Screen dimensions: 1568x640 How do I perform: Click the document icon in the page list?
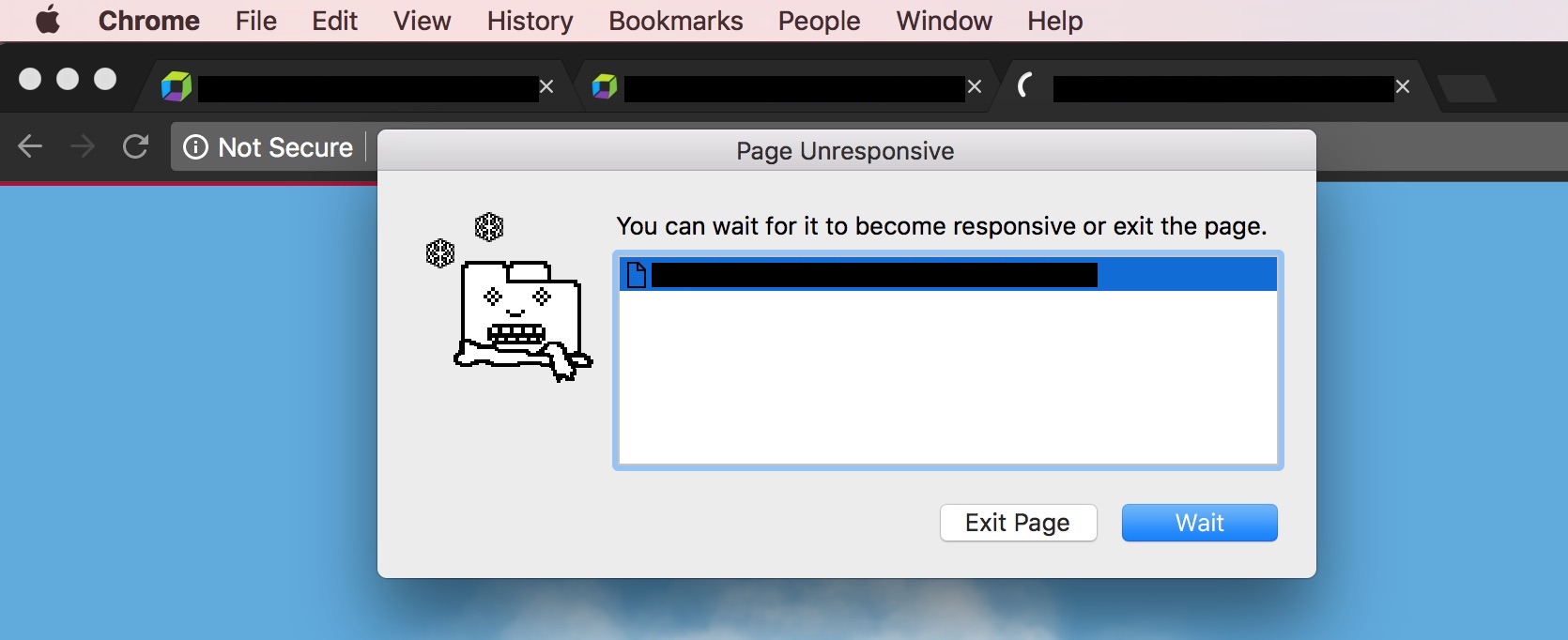pos(637,275)
